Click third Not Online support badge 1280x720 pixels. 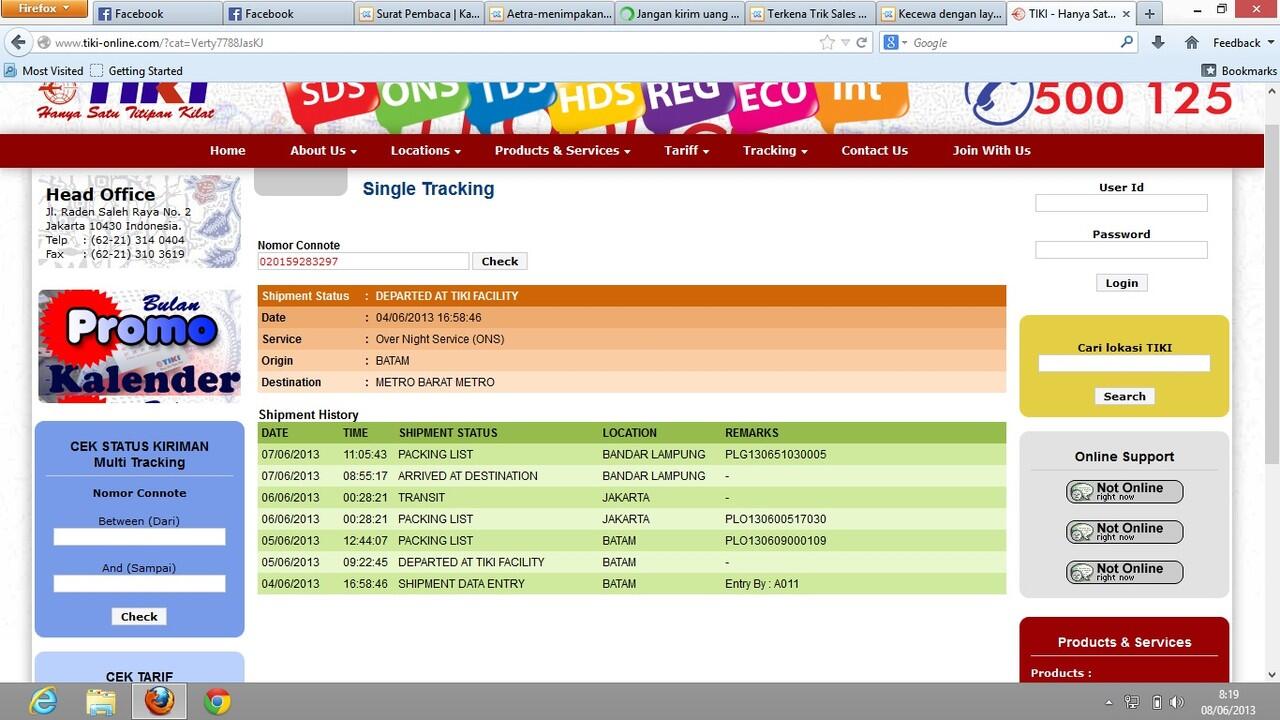pos(1125,572)
